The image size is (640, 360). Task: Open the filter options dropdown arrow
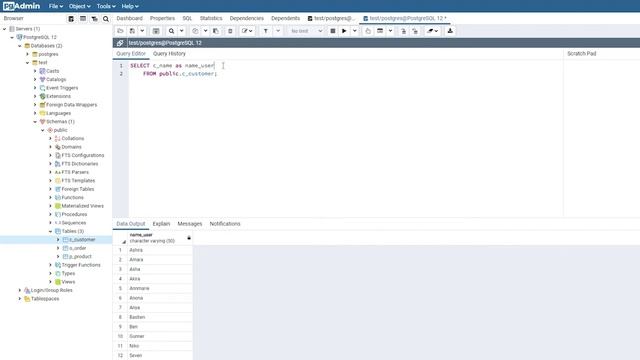tap(278, 31)
